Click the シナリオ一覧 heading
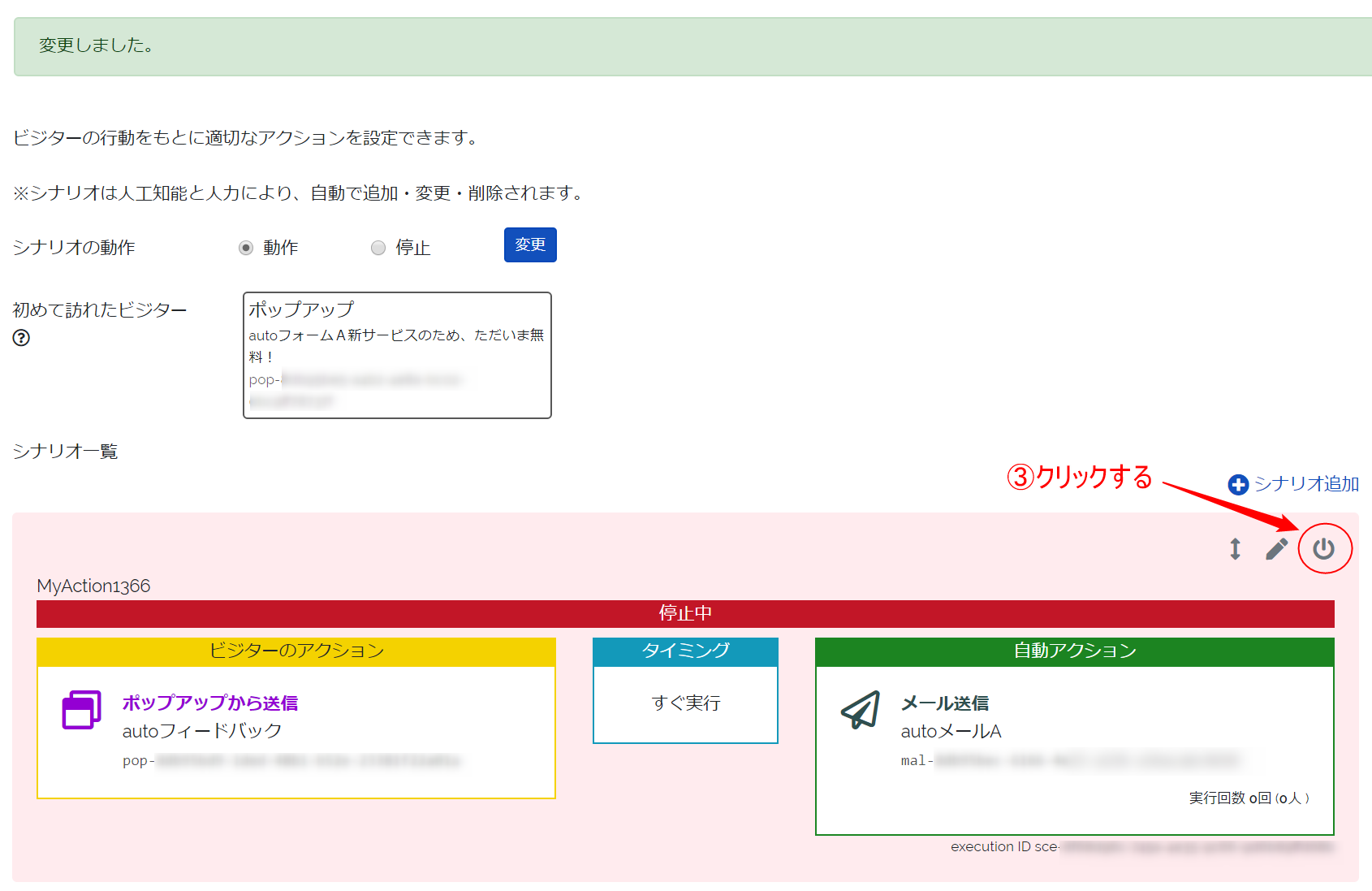1372x891 pixels. pos(65,452)
